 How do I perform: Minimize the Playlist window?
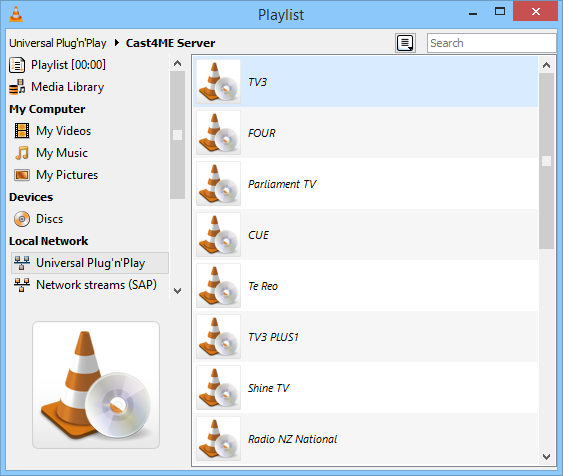tap(473, 14)
